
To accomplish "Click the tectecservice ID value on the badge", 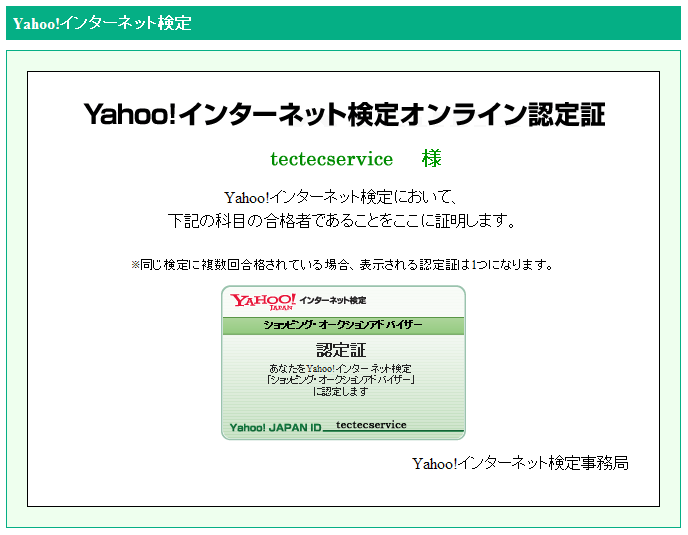I will coord(371,425).
